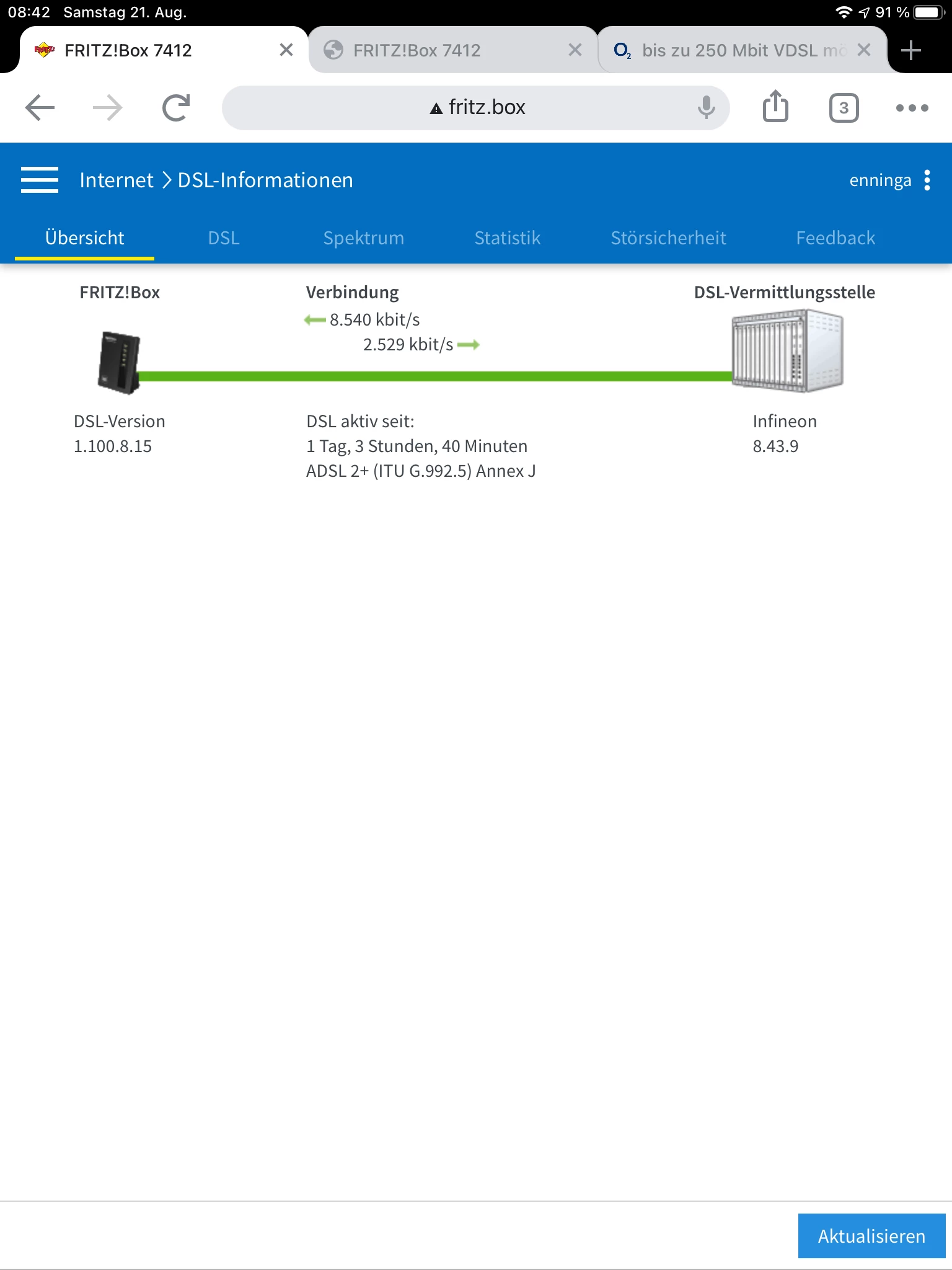Open the DSL tab
The height and width of the screenshot is (1270, 952).
pos(224,238)
